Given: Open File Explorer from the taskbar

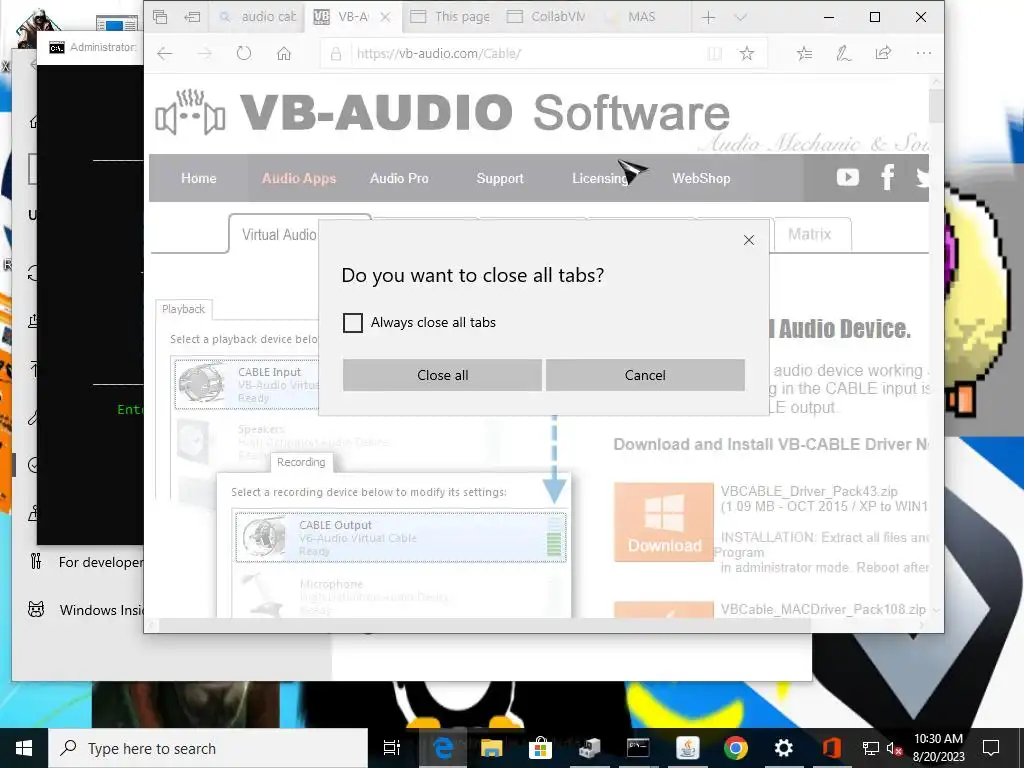Looking at the screenshot, I should click(491, 748).
